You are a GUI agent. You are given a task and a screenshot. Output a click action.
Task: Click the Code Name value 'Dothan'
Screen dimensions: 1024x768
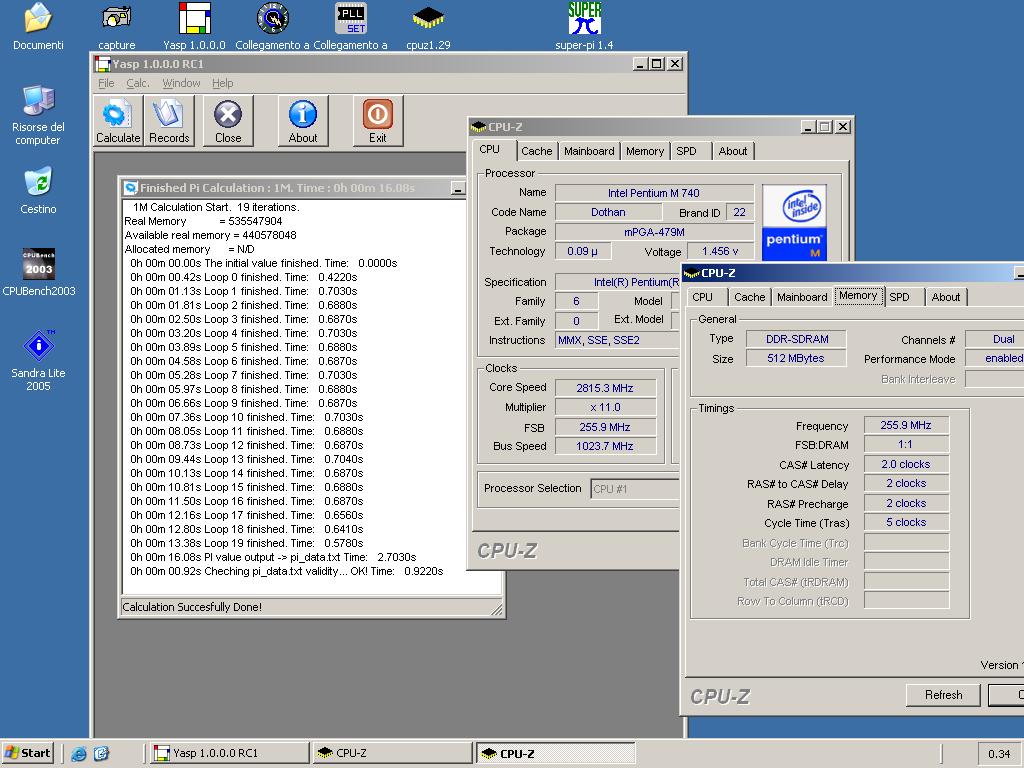tap(608, 212)
